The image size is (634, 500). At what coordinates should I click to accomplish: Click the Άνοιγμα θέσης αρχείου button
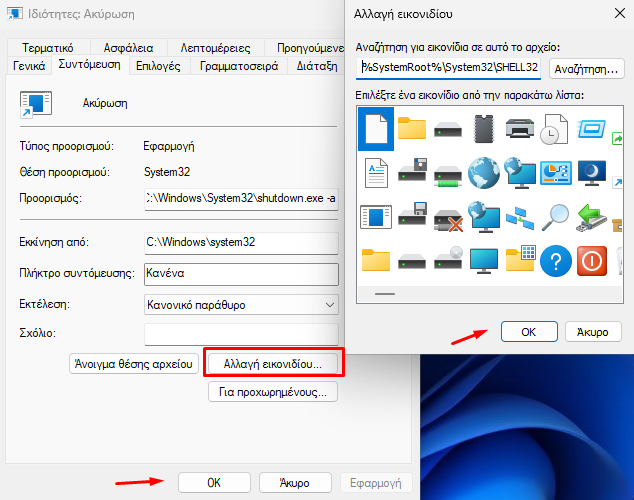tap(134, 364)
